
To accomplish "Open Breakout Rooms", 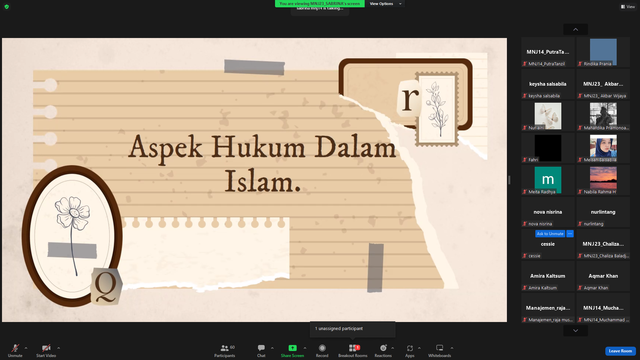I will [x=353, y=350].
